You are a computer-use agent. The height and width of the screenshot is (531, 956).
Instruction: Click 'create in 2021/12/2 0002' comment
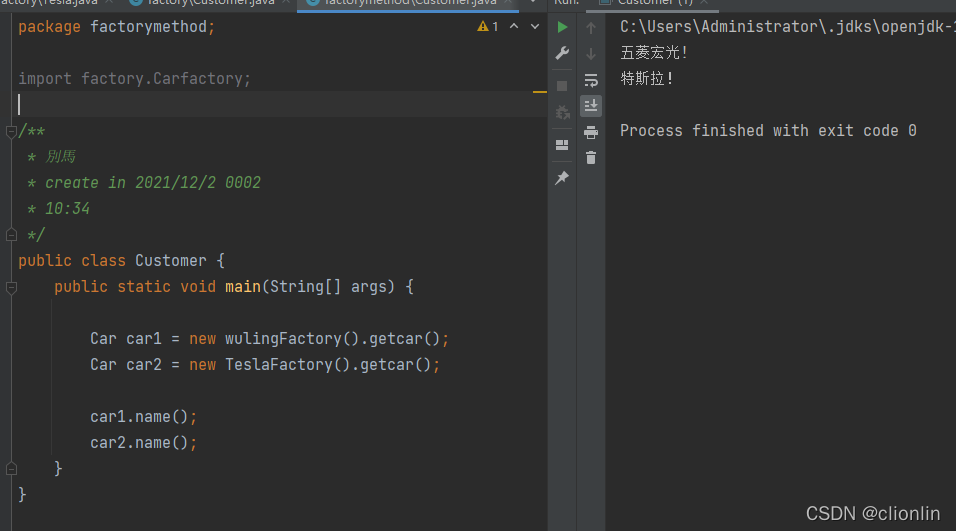(152, 183)
